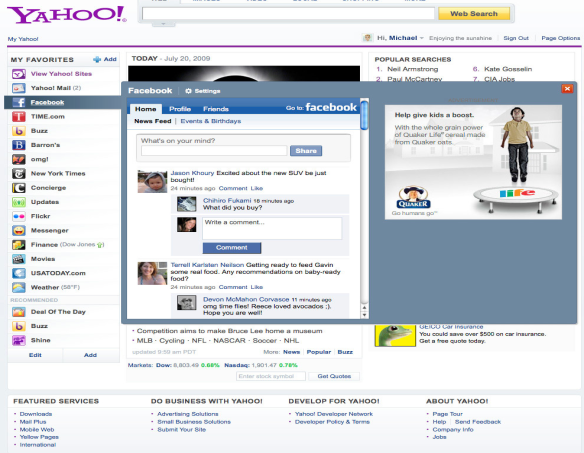The height and width of the screenshot is (453, 584).
Task: Click Michael's profile avatar in header
Action: click(x=368, y=38)
